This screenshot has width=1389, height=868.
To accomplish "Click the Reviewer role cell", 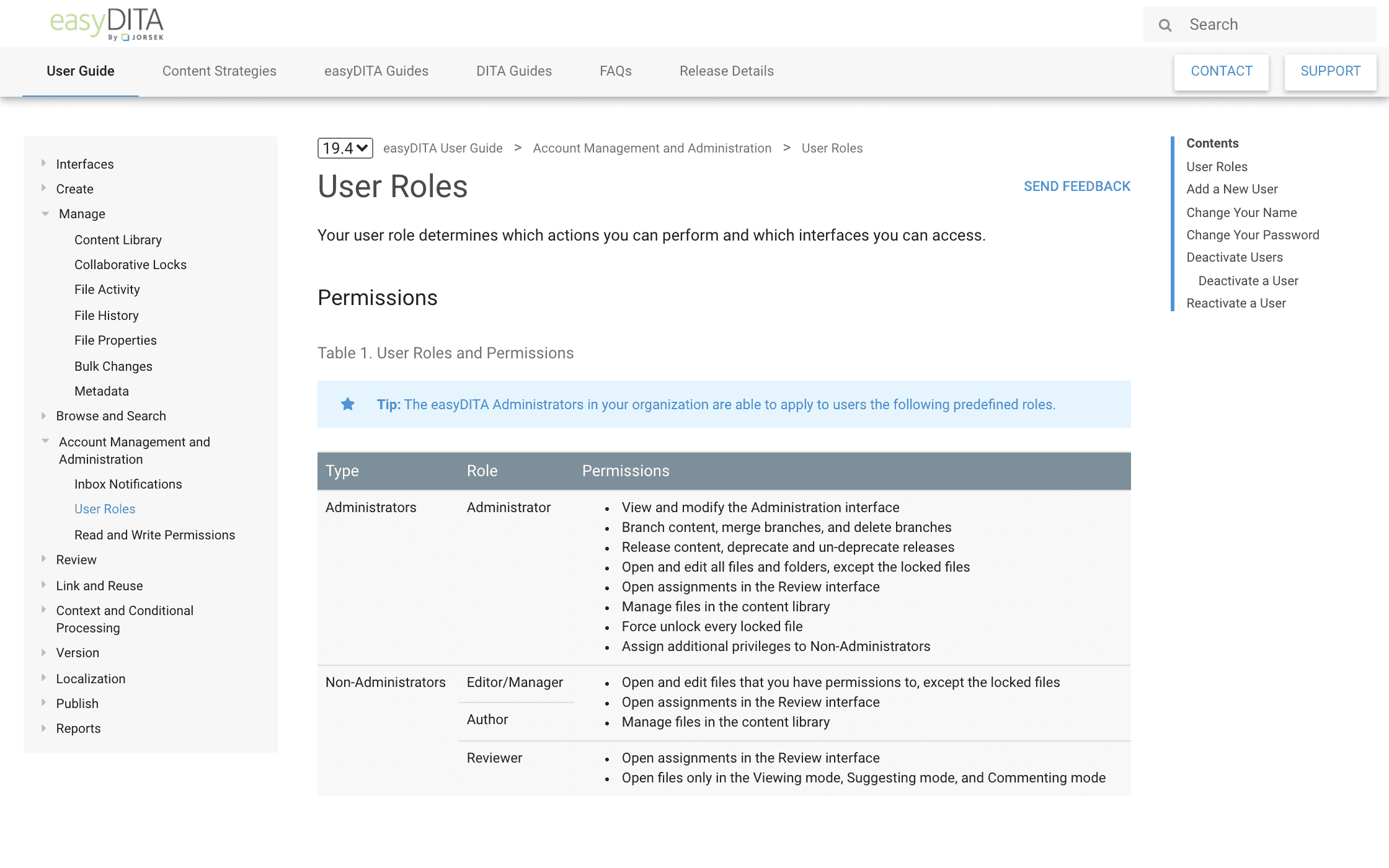I will pos(495,758).
